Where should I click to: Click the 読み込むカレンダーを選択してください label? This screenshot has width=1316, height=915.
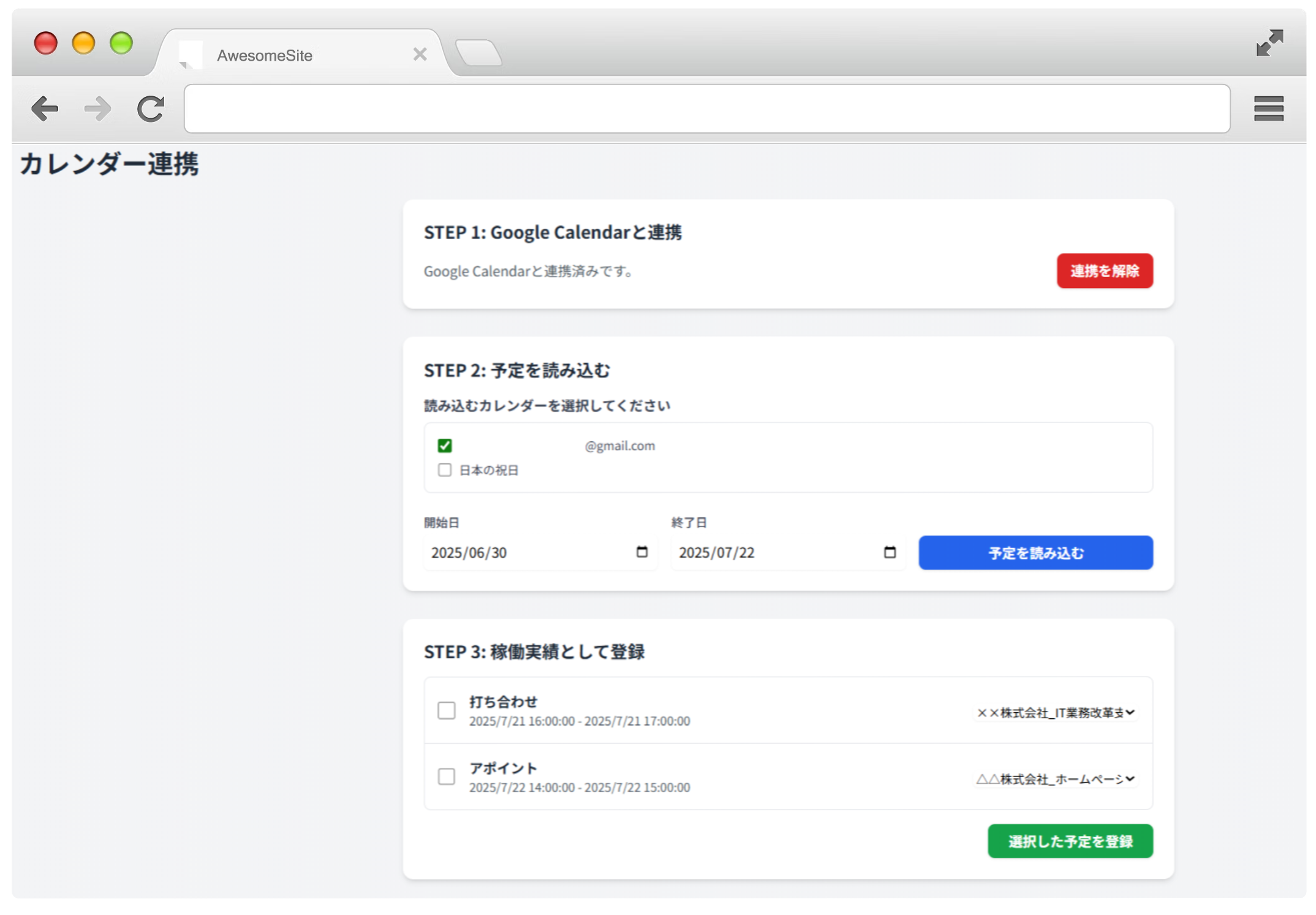(x=547, y=406)
